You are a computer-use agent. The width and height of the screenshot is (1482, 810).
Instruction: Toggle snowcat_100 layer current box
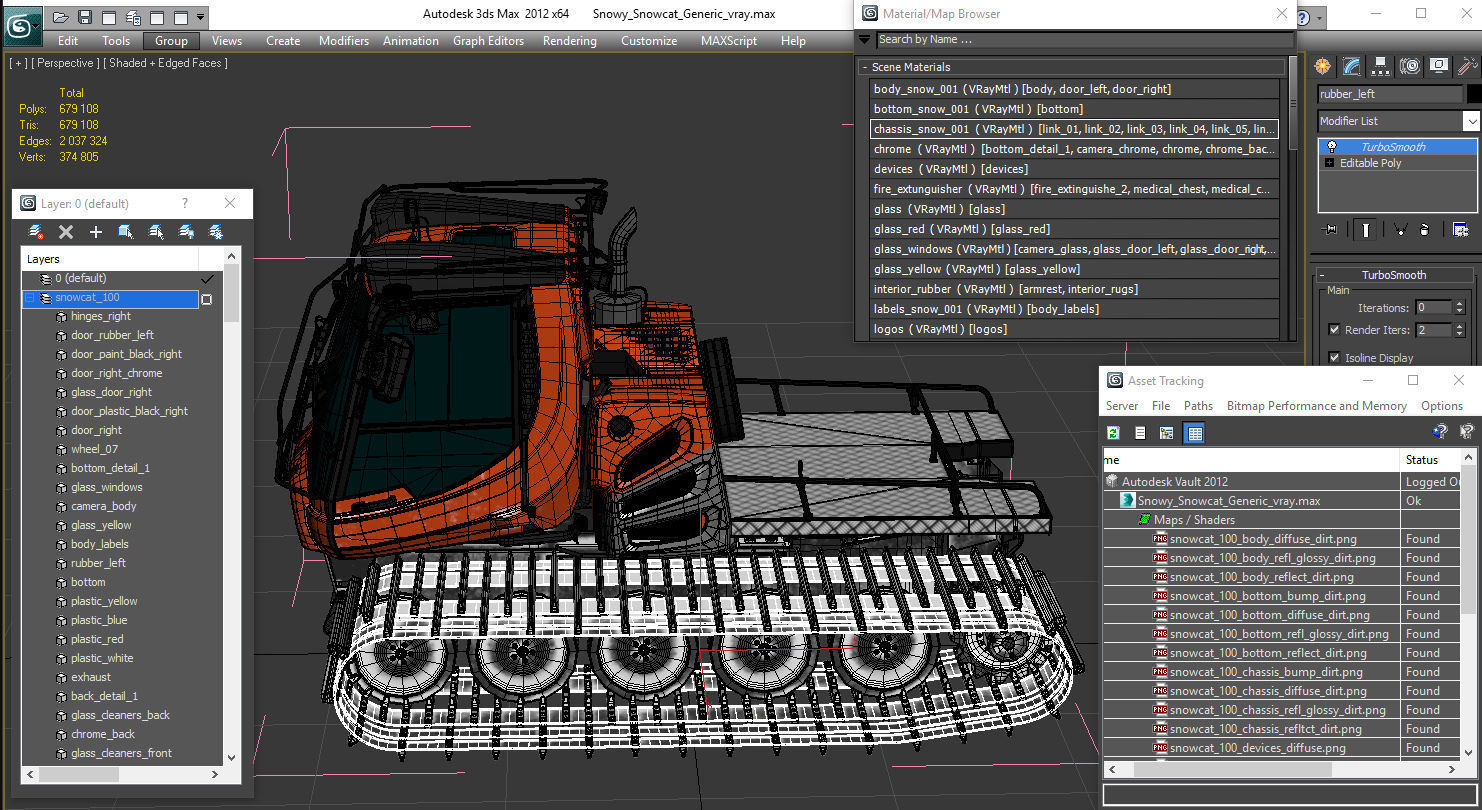pyautogui.click(x=207, y=299)
